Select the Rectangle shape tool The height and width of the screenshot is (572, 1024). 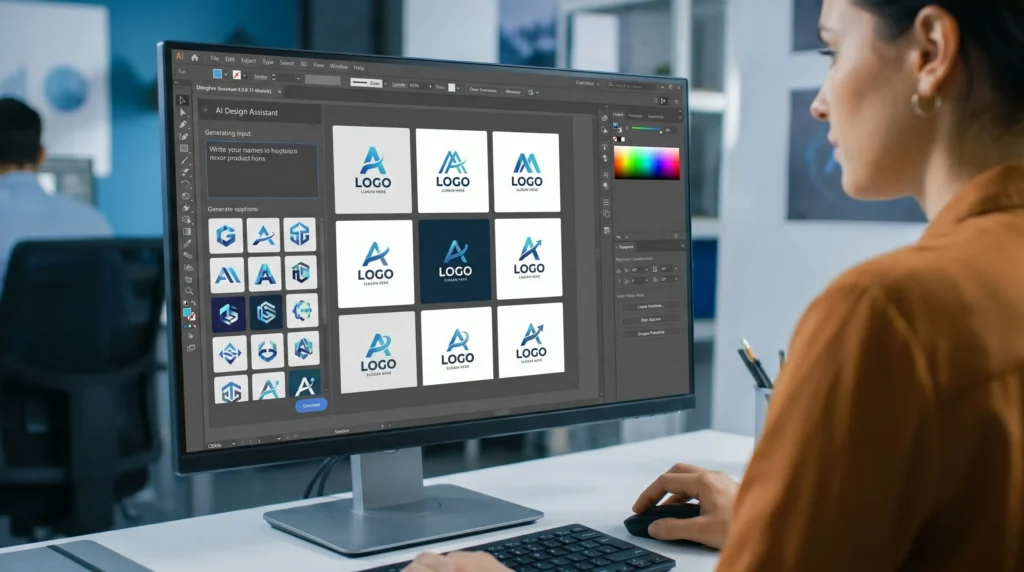pos(184,148)
